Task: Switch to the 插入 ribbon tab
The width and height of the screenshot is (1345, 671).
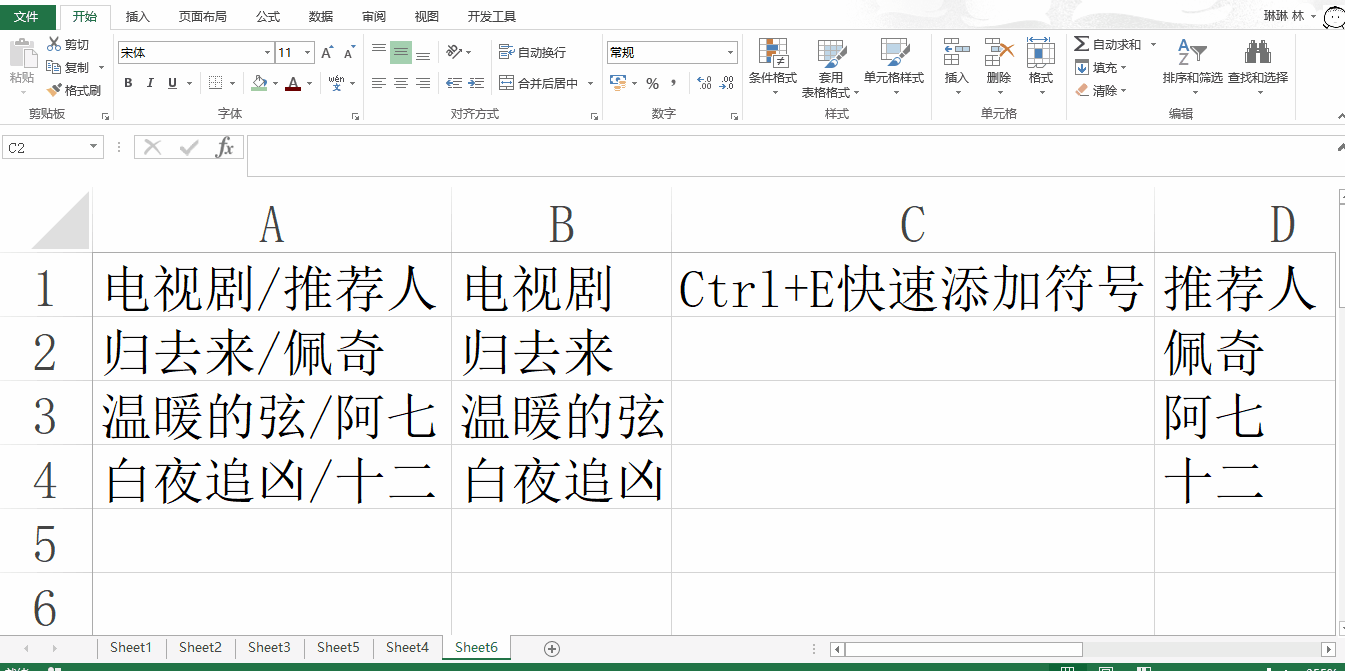Action: click(137, 16)
